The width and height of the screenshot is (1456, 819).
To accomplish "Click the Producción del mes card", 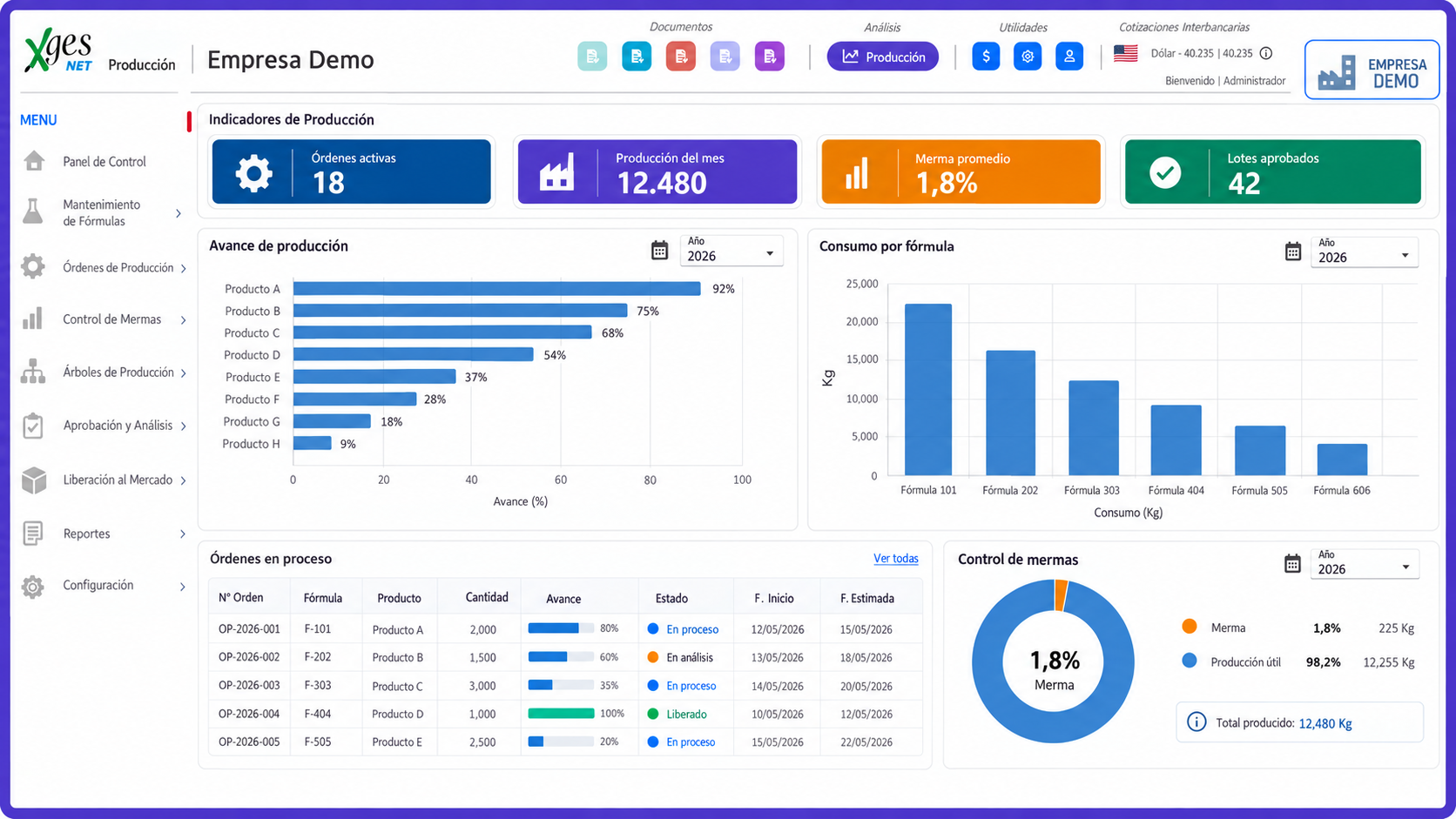I will [x=657, y=171].
